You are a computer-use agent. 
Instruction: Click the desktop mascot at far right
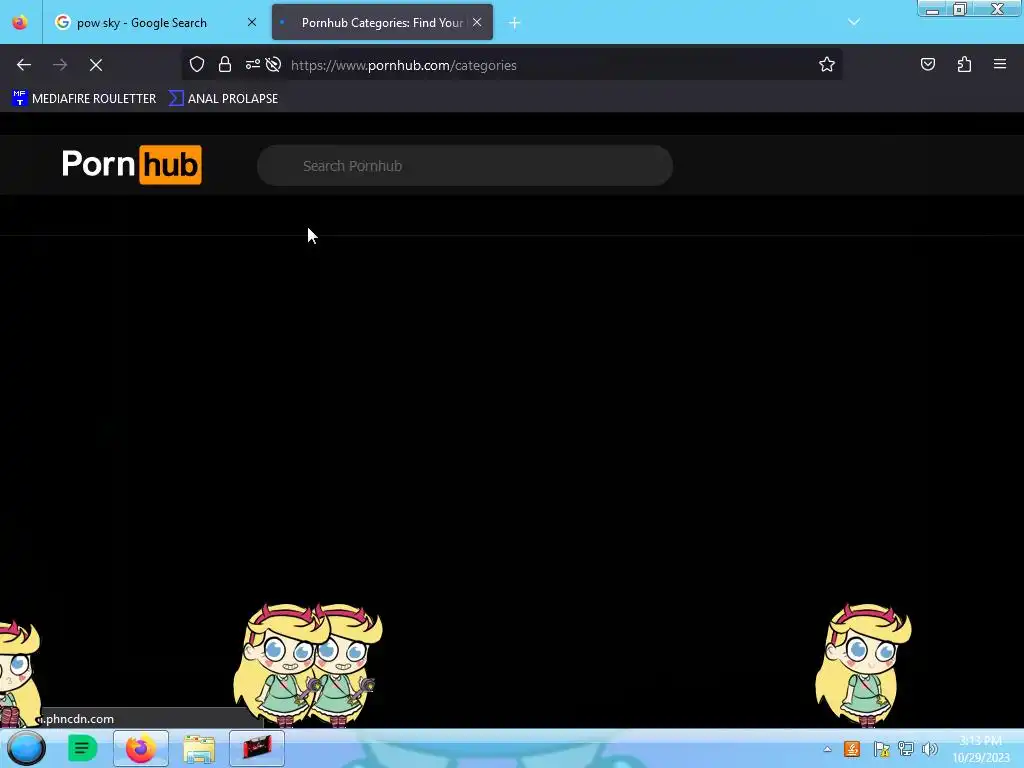pyautogui.click(x=864, y=664)
